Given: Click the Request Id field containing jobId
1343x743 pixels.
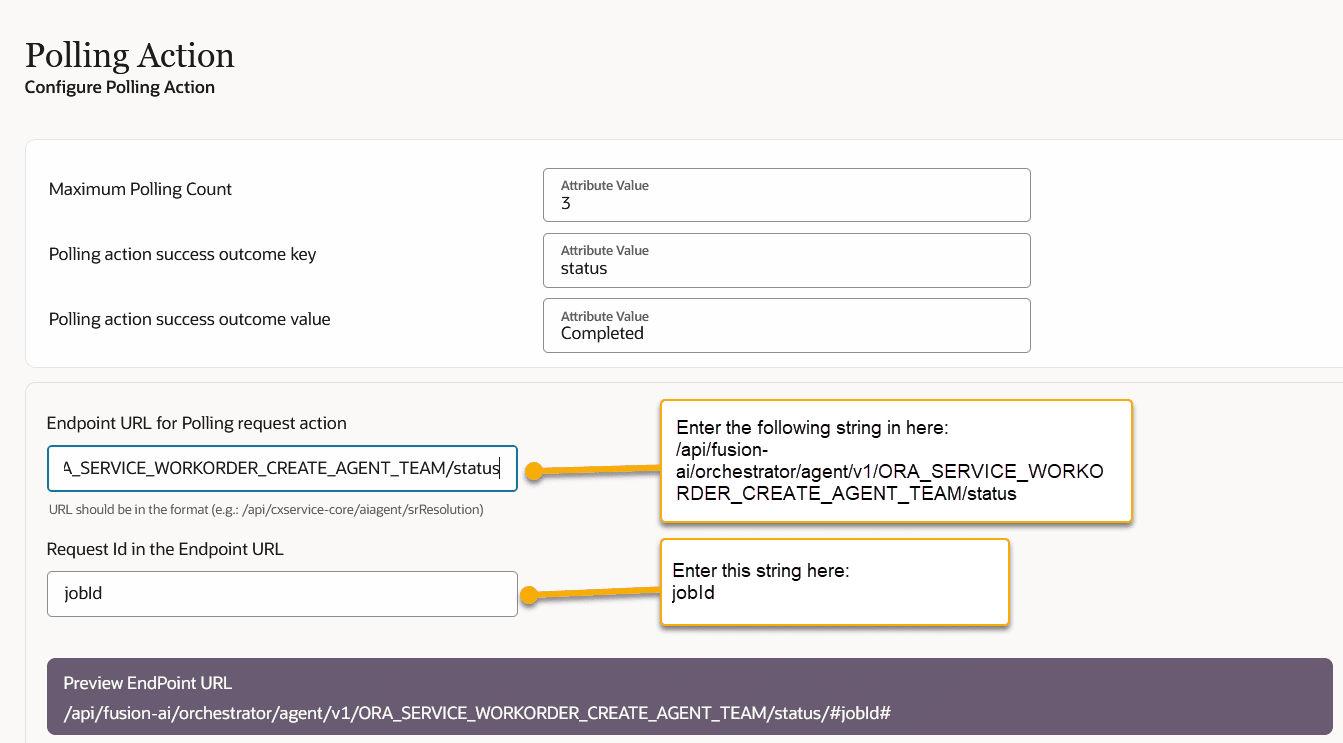Looking at the screenshot, I should (x=282, y=593).
